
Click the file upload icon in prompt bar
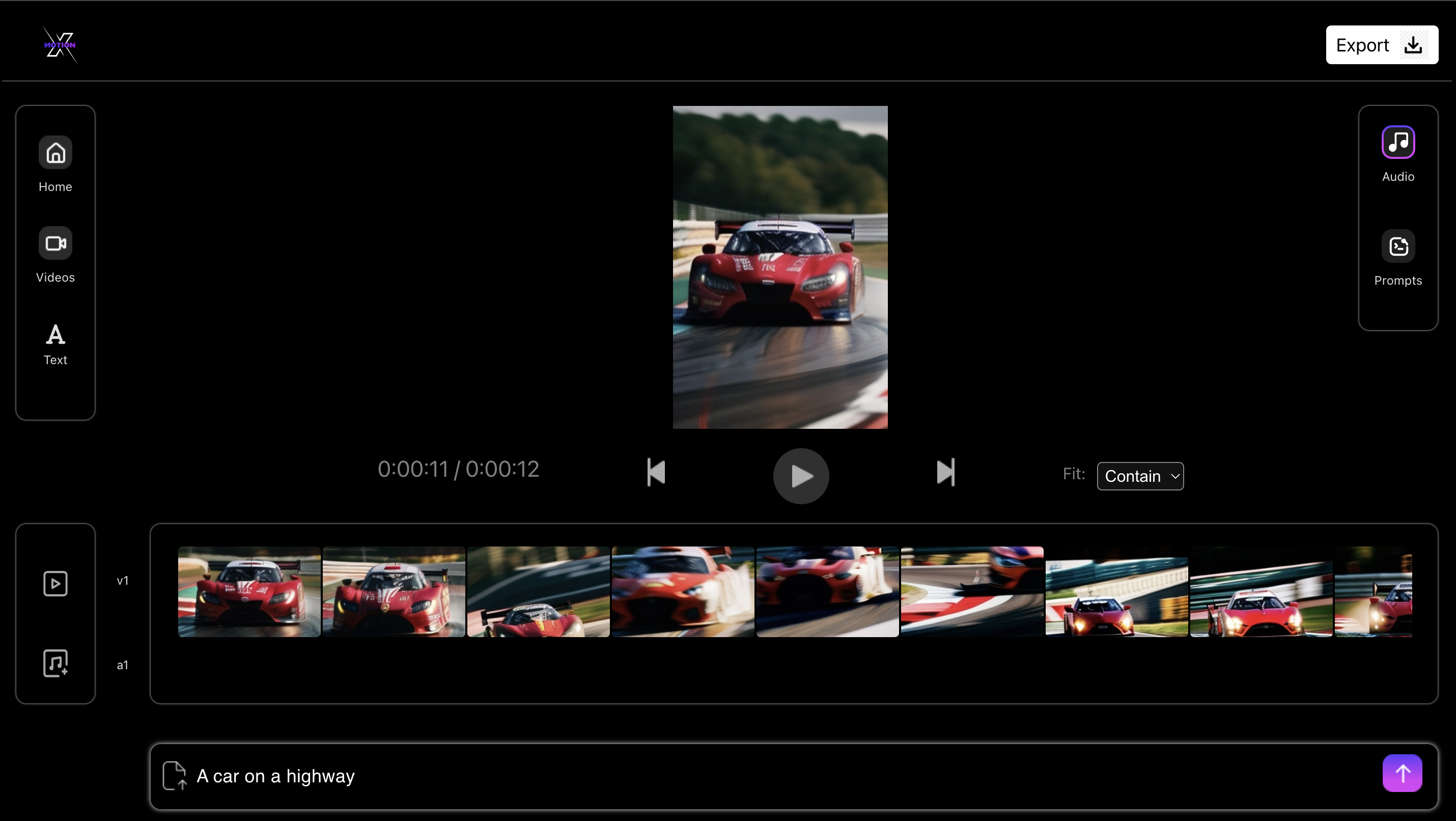(174, 775)
